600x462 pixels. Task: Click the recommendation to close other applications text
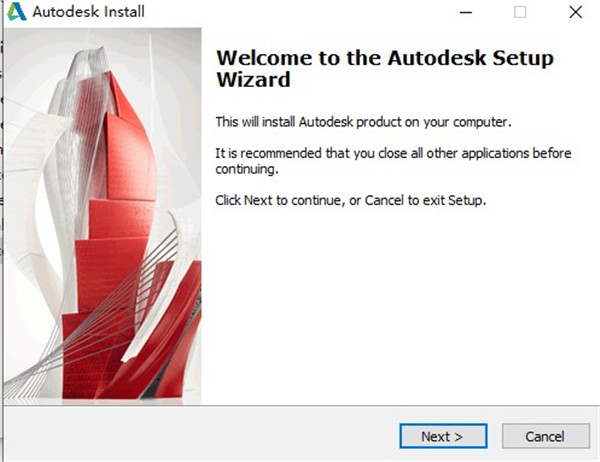coord(393,161)
